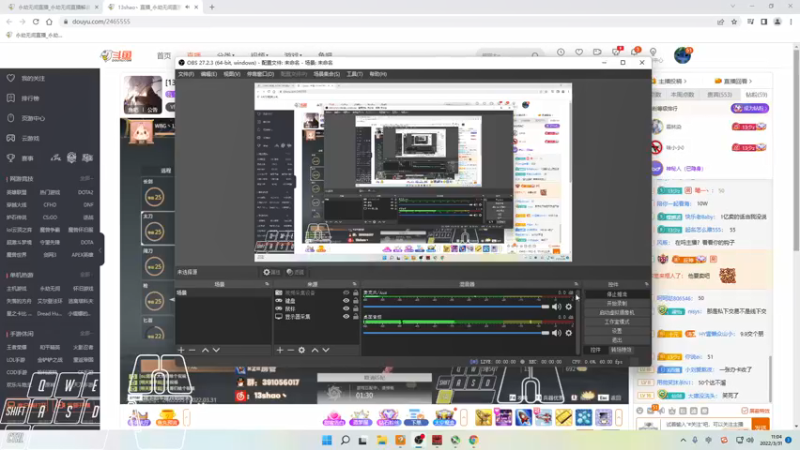Open settings gear for desktop audio channel
The width and height of the screenshot is (800, 450).
568,333
